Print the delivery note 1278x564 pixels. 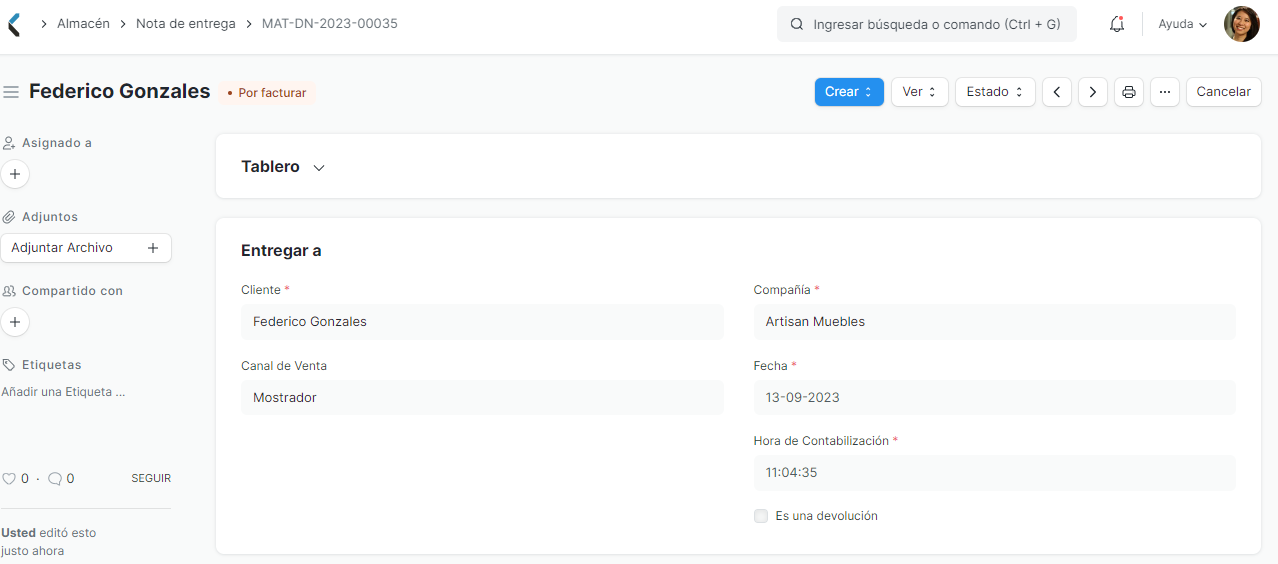click(x=1129, y=92)
